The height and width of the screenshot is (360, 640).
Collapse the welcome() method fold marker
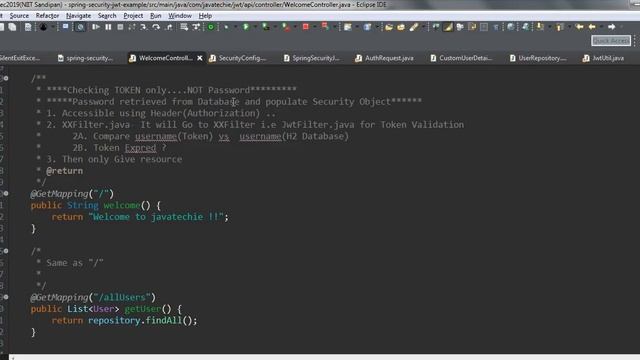point(6,193)
